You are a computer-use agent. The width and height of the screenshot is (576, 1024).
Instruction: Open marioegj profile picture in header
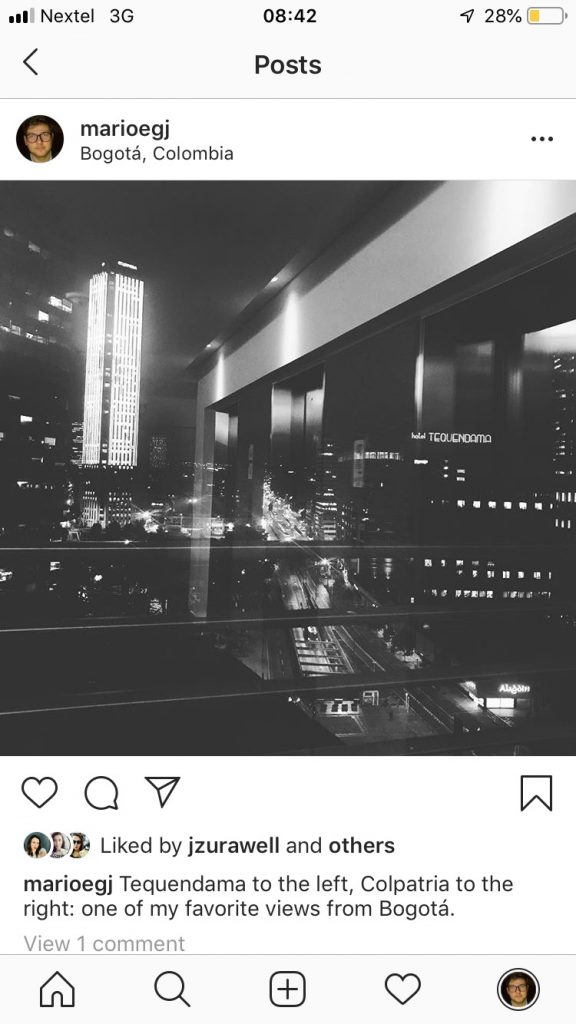[x=40, y=138]
